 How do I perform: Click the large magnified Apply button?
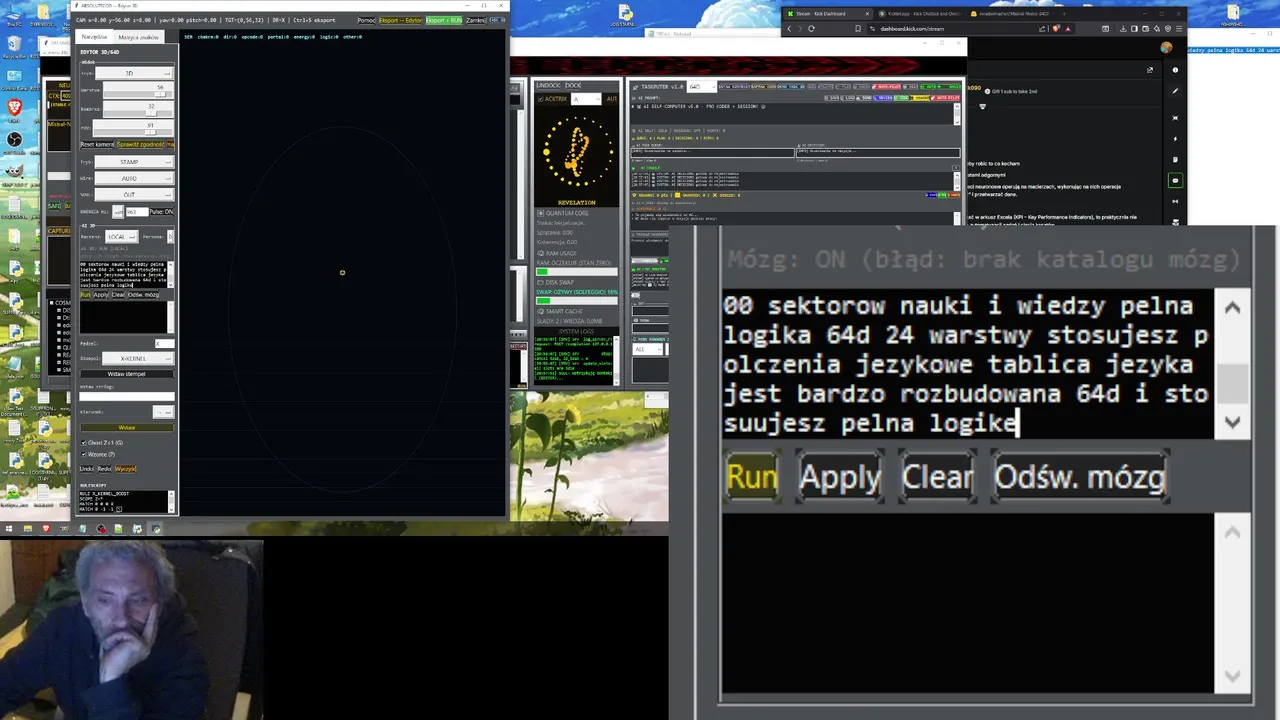840,477
